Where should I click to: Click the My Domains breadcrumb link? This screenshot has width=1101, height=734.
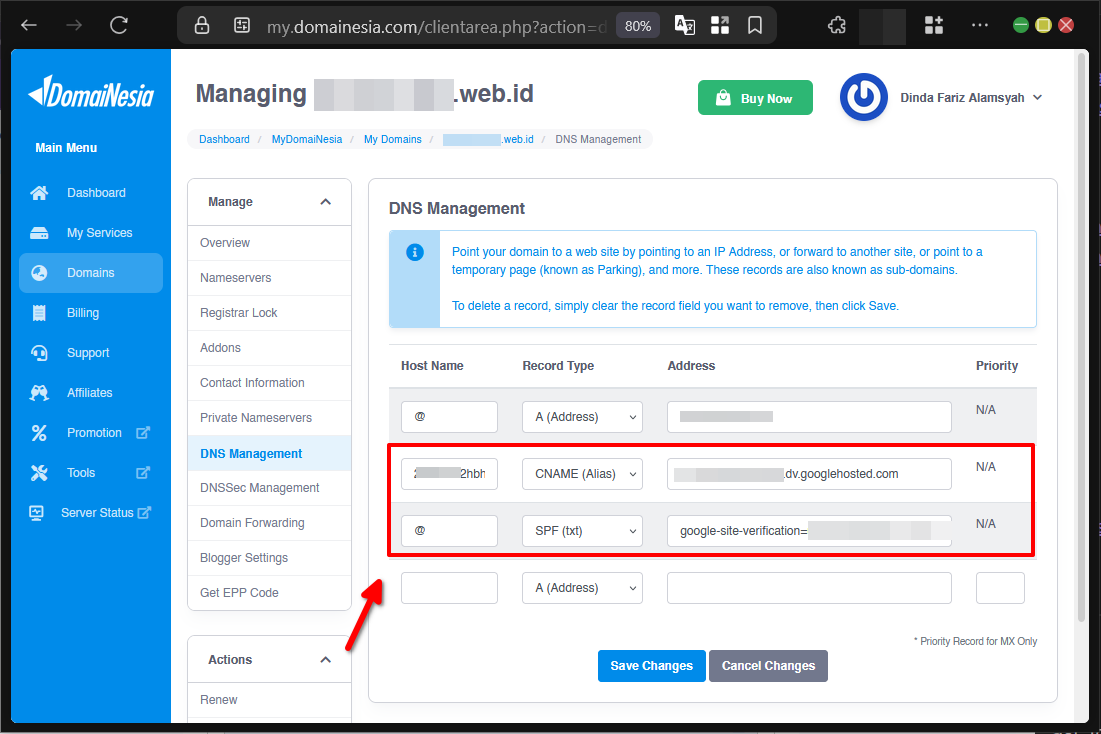click(393, 139)
